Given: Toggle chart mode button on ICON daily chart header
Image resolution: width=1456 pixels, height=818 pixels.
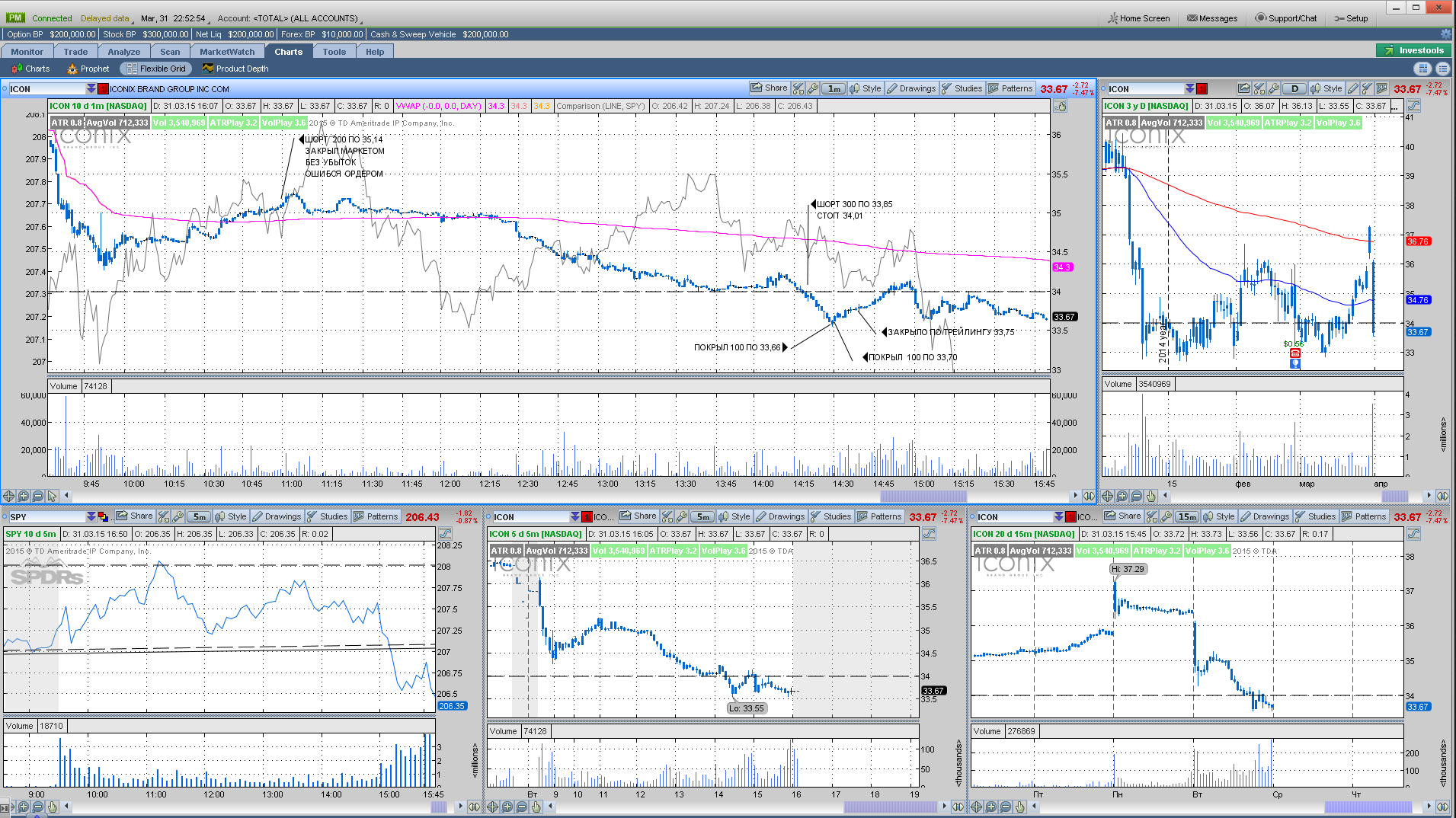Looking at the screenshot, I should point(1413,106).
